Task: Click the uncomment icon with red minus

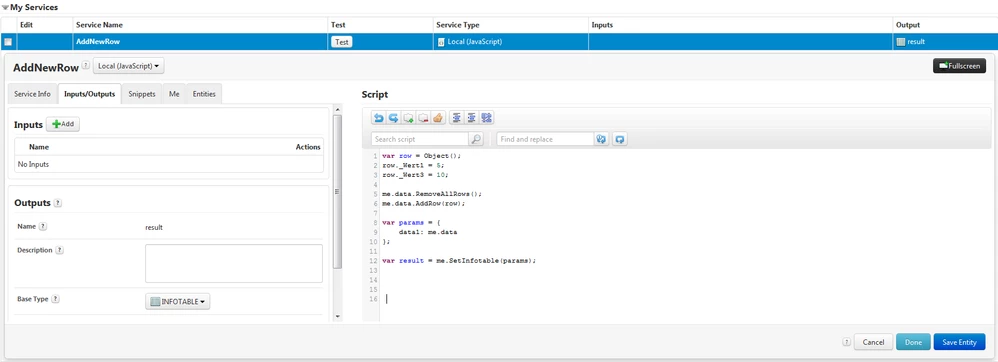Action: pos(423,118)
